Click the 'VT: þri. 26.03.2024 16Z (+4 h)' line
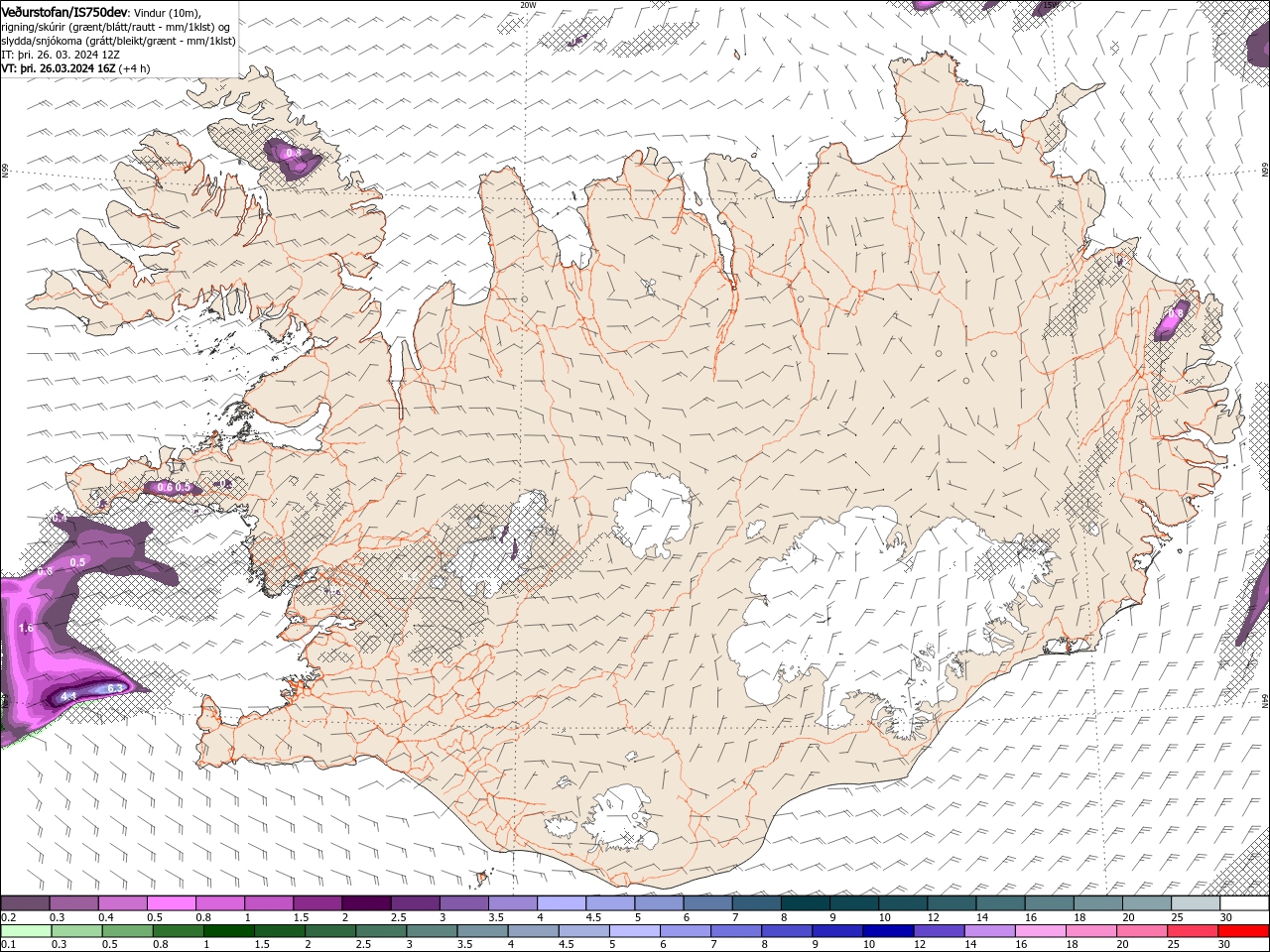1270x952 pixels. coord(75,68)
